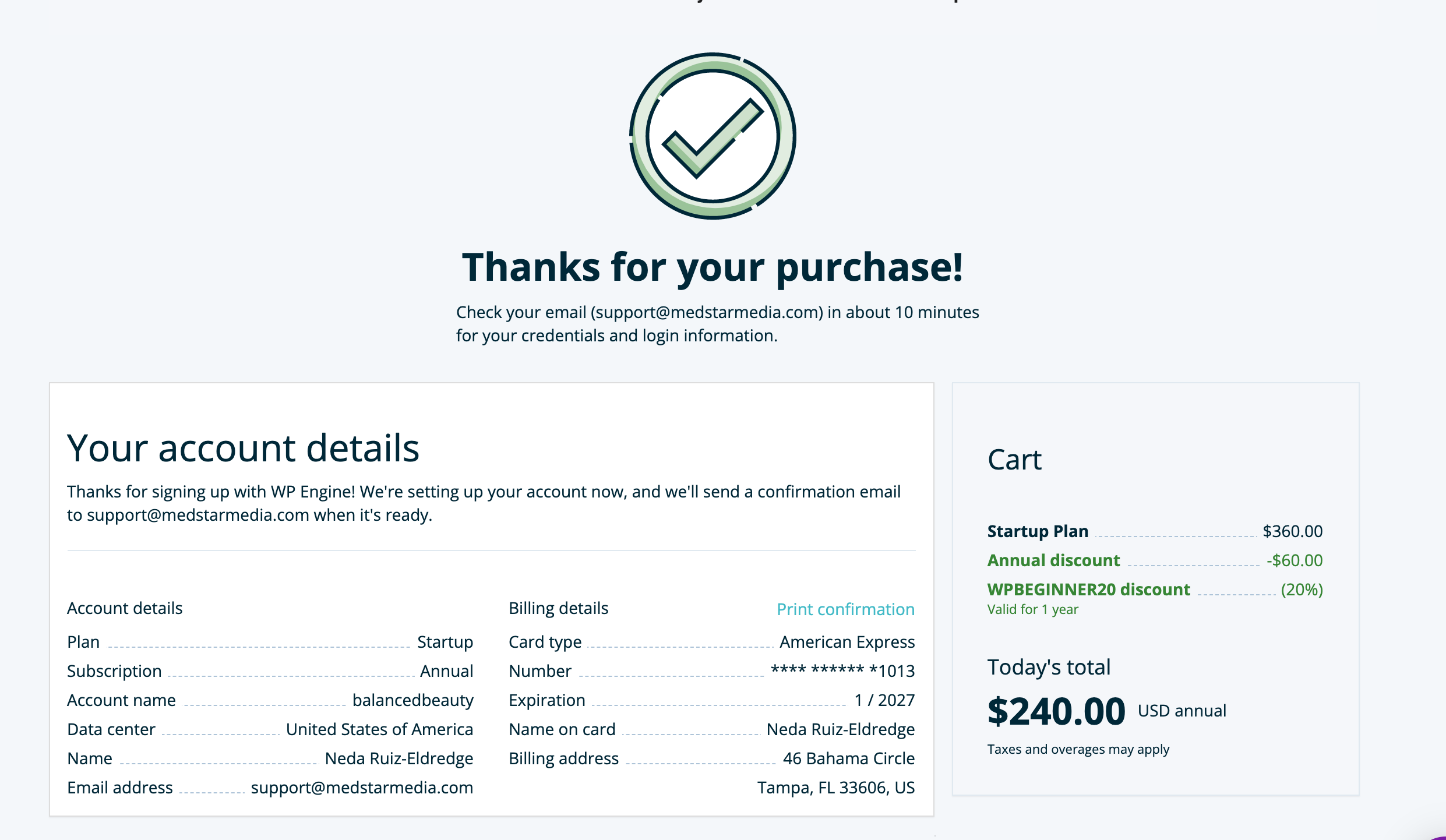Click the green checkmark success icon
The image size is (1446, 840).
click(x=713, y=136)
